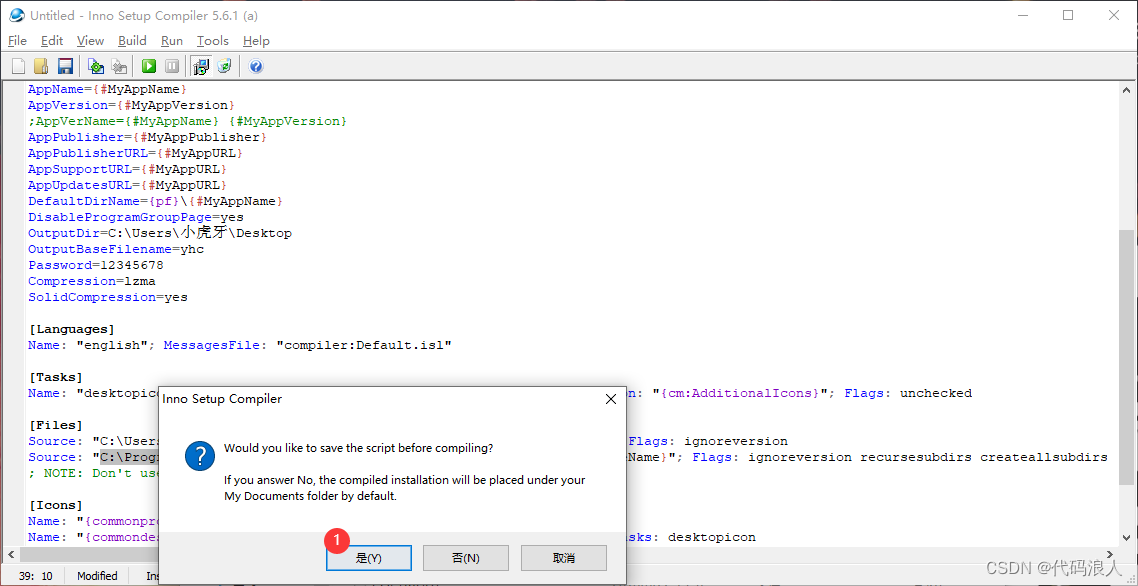Click the '[Files]' section header

[55, 425]
